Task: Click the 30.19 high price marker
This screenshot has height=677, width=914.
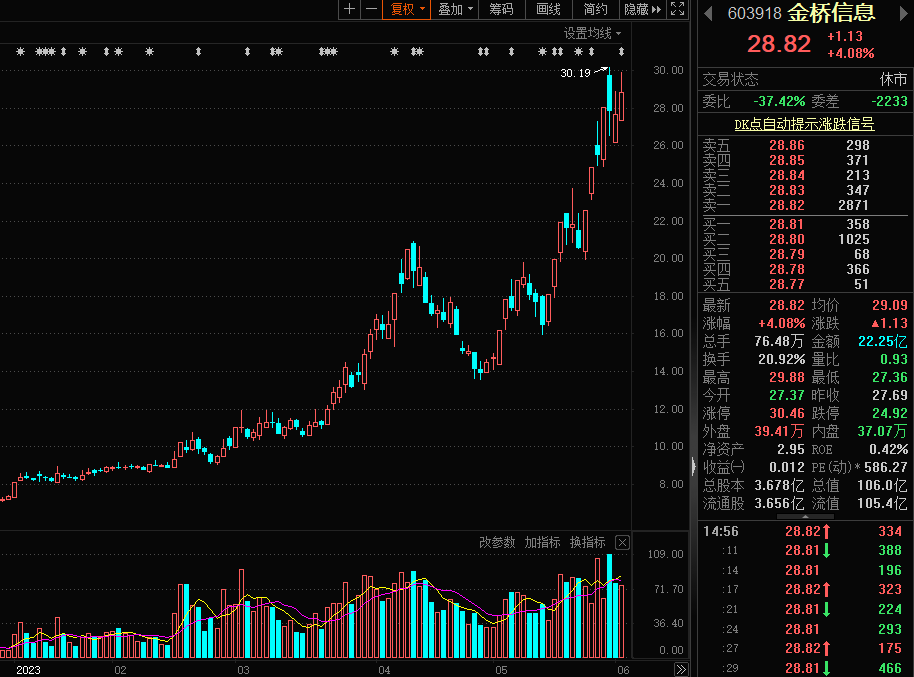Action: point(575,73)
